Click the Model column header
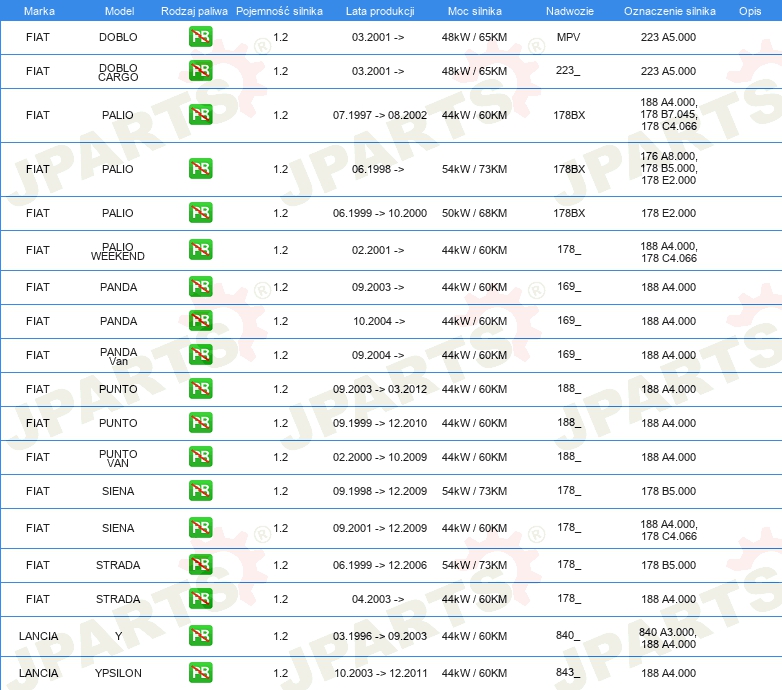Screen dimensions: 782x690 [119, 11]
